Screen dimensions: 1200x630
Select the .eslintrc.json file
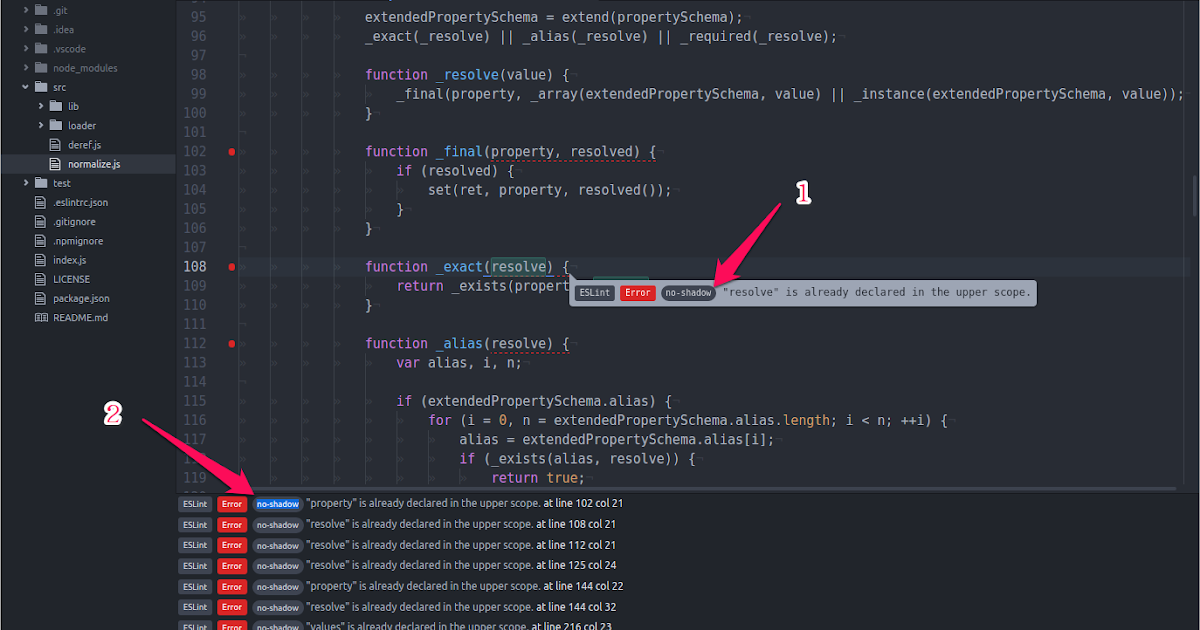point(80,203)
